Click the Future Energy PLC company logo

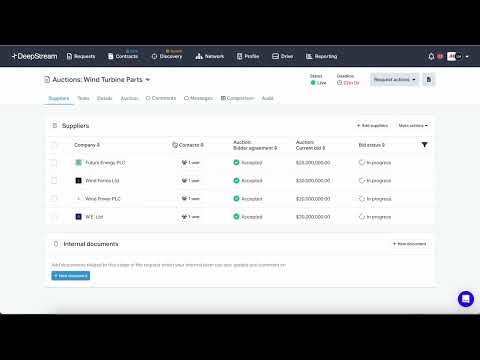(78, 163)
